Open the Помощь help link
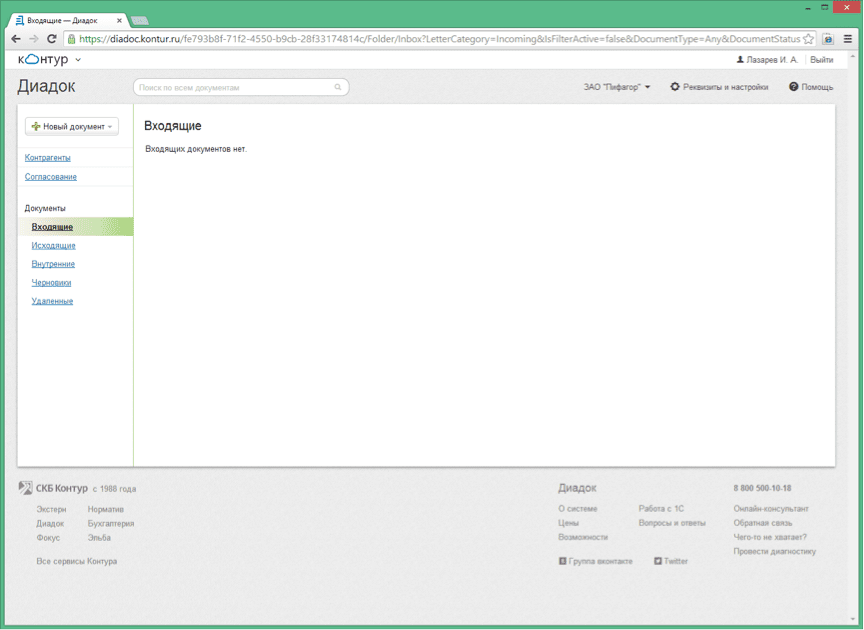864x630 pixels. pyautogui.click(x=811, y=87)
